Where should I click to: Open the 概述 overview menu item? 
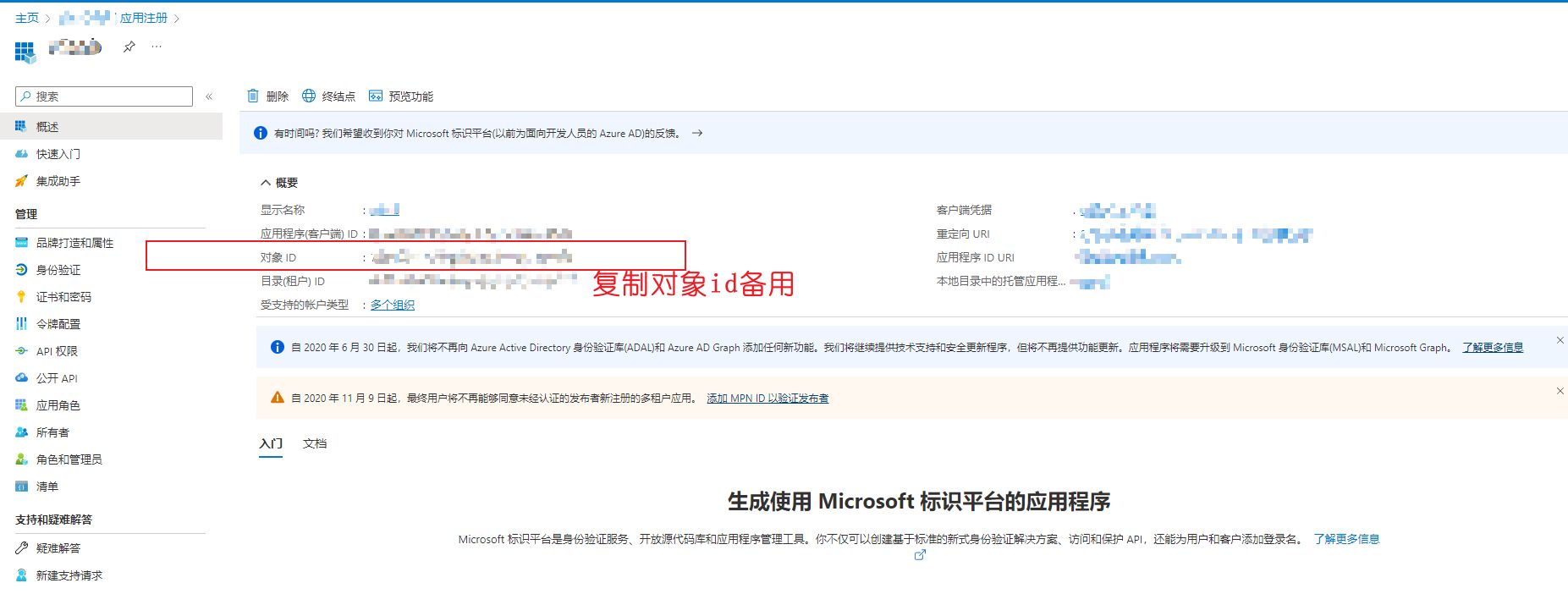tap(111, 127)
